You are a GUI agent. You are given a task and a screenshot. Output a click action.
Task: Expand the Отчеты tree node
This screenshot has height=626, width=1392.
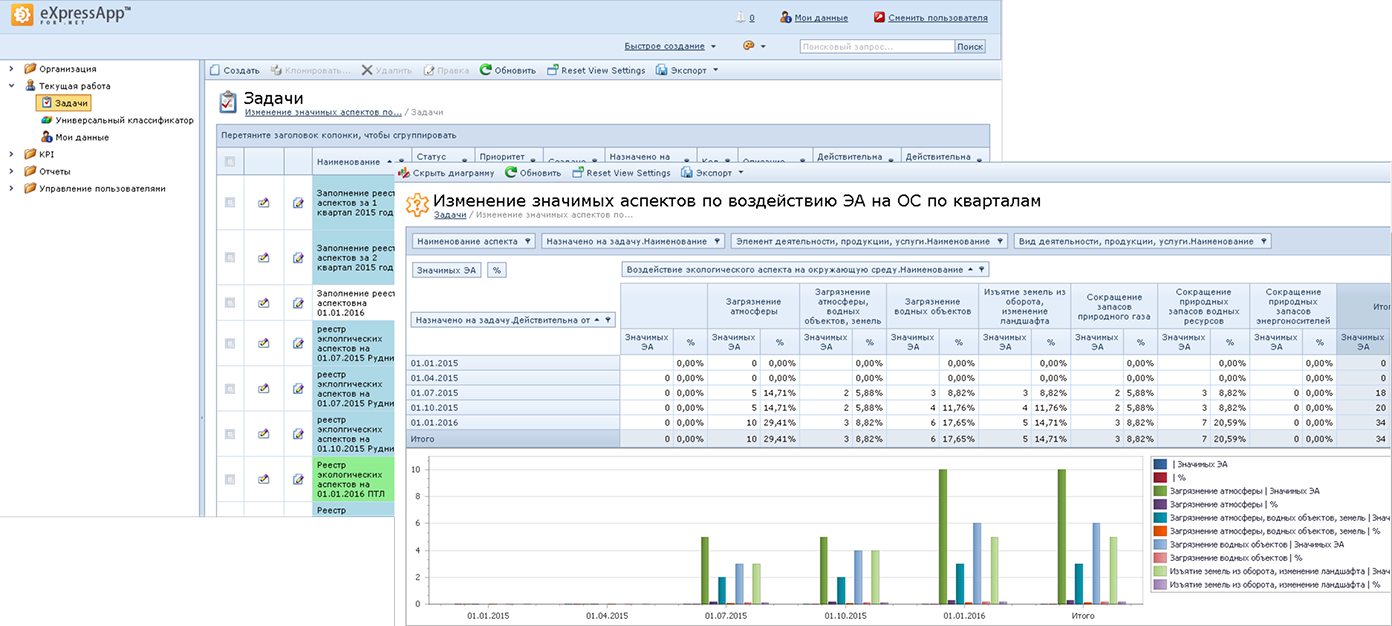pyautogui.click(x=11, y=171)
